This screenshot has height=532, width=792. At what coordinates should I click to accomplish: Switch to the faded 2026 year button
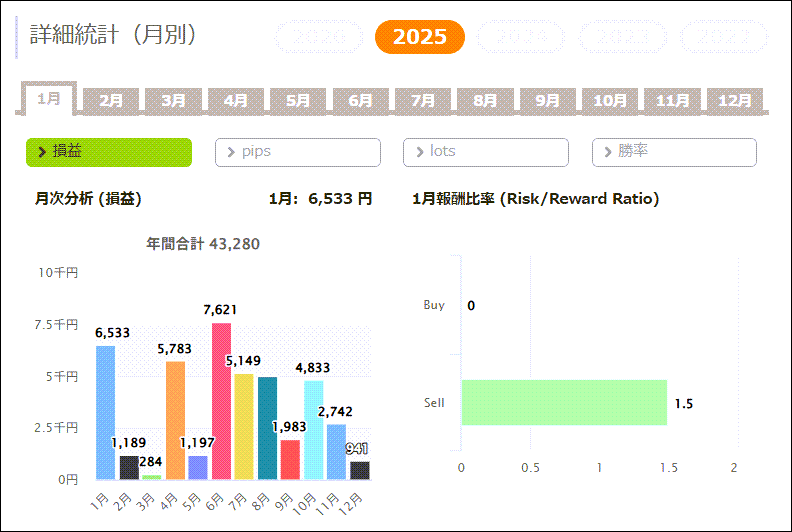tap(320, 38)
